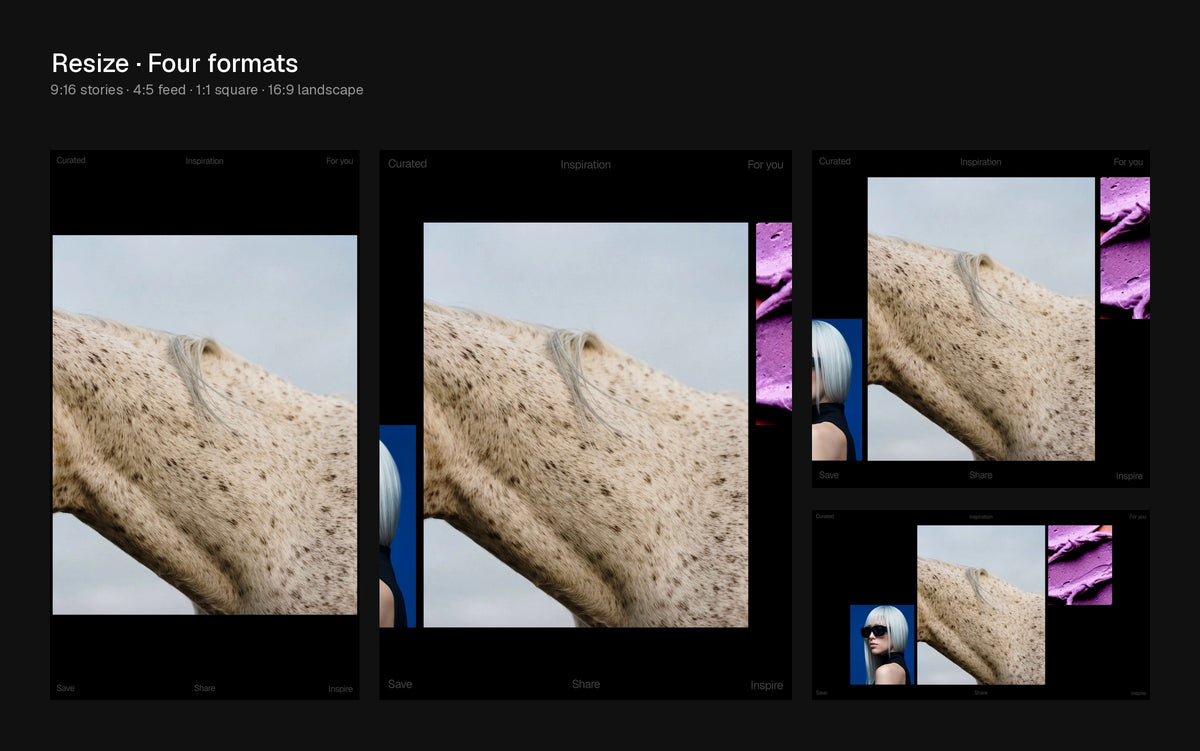Screen dimensions: 1200x751
Task: Open blue portrait image in the feed frame
Action: click(397, 526)
